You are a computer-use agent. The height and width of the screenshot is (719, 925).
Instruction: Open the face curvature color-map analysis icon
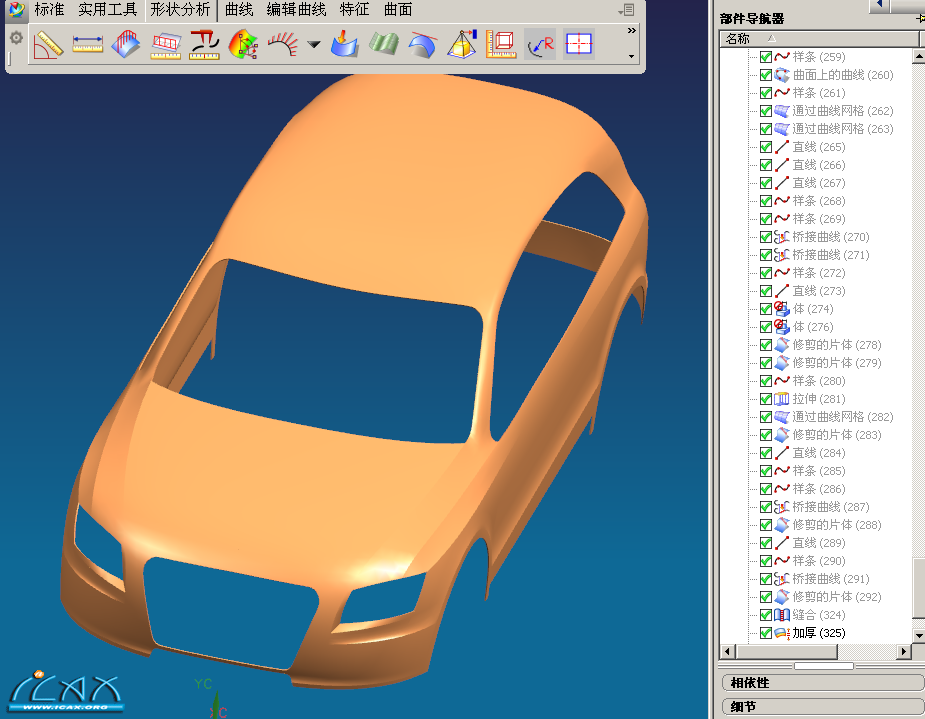243,44
